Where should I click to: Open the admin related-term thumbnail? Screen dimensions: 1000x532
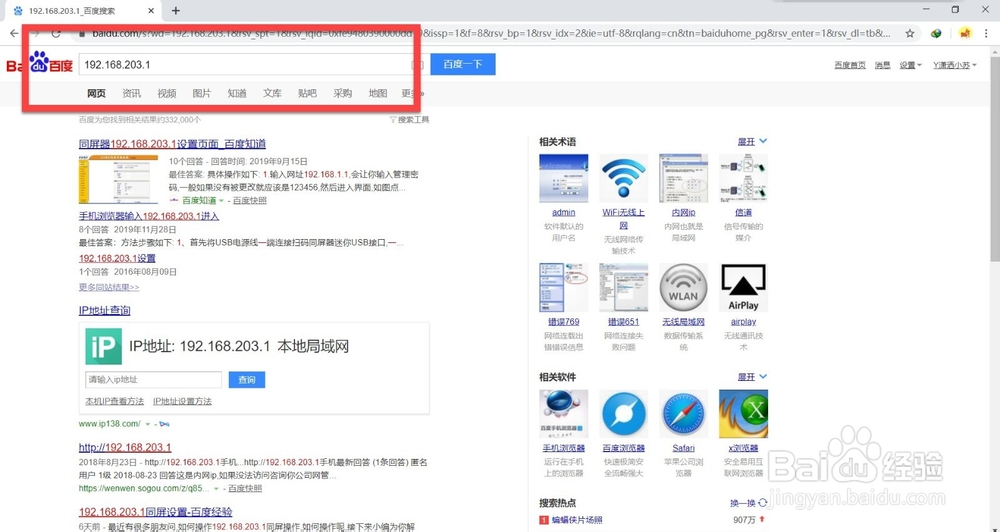click(x=563, y=179)
